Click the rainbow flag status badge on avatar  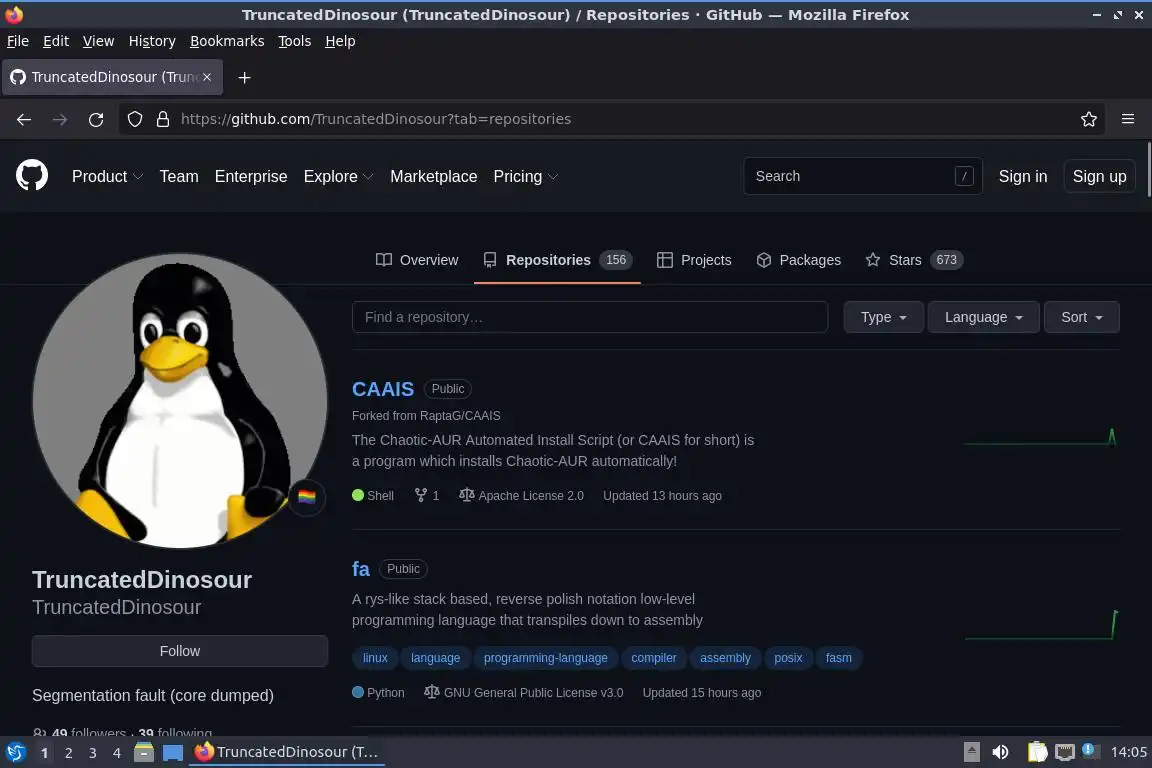[306, 497]
